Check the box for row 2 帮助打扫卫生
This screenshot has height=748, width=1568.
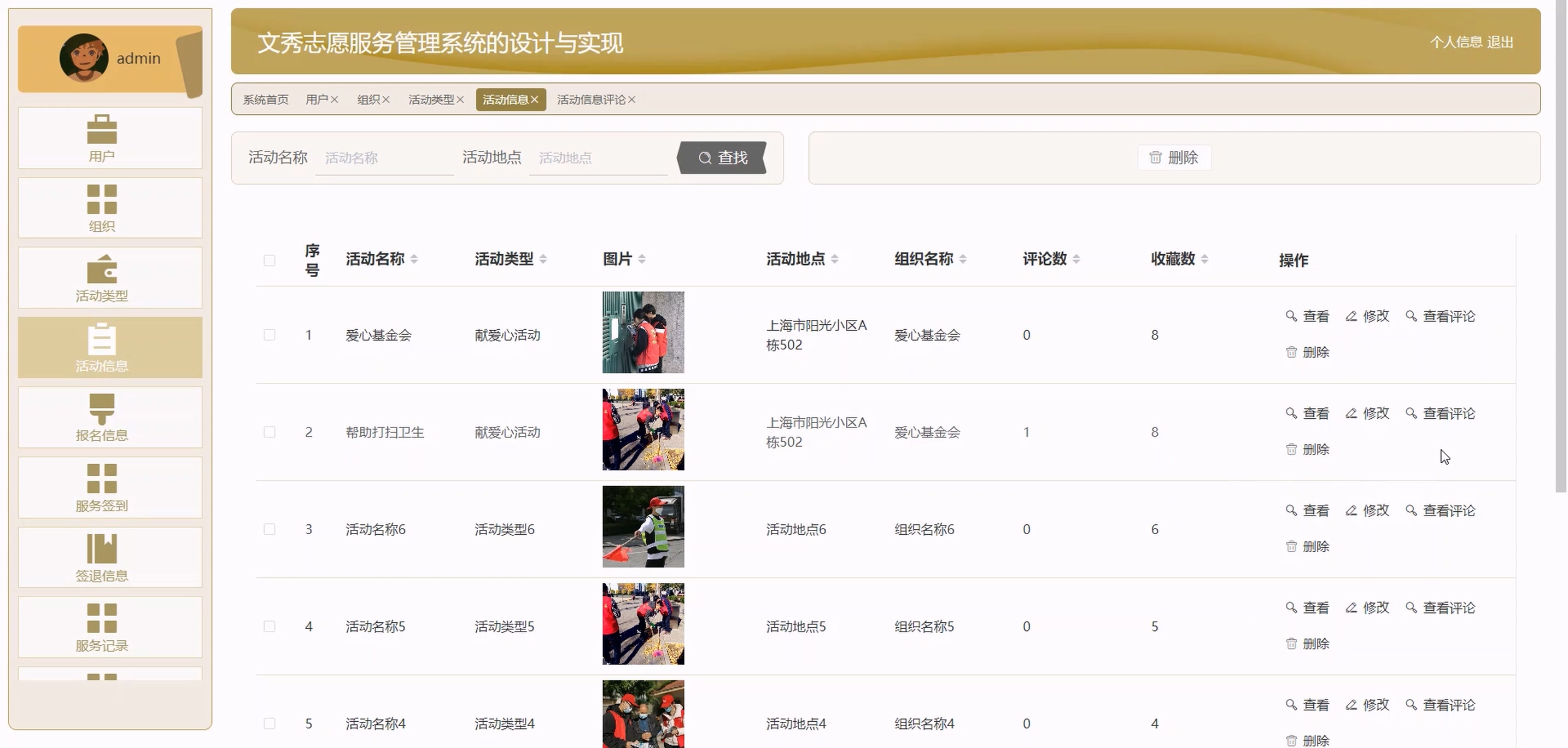coord(269,432)
